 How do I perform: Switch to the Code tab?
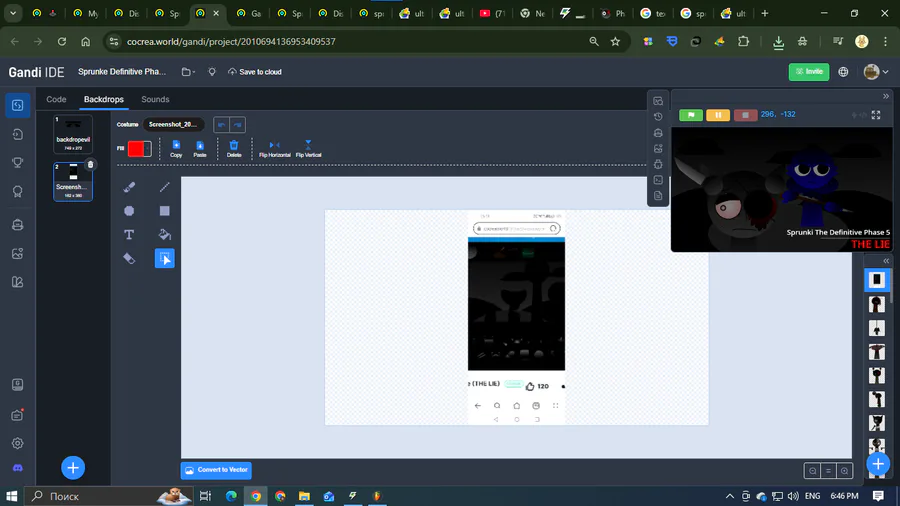[56, 99]
